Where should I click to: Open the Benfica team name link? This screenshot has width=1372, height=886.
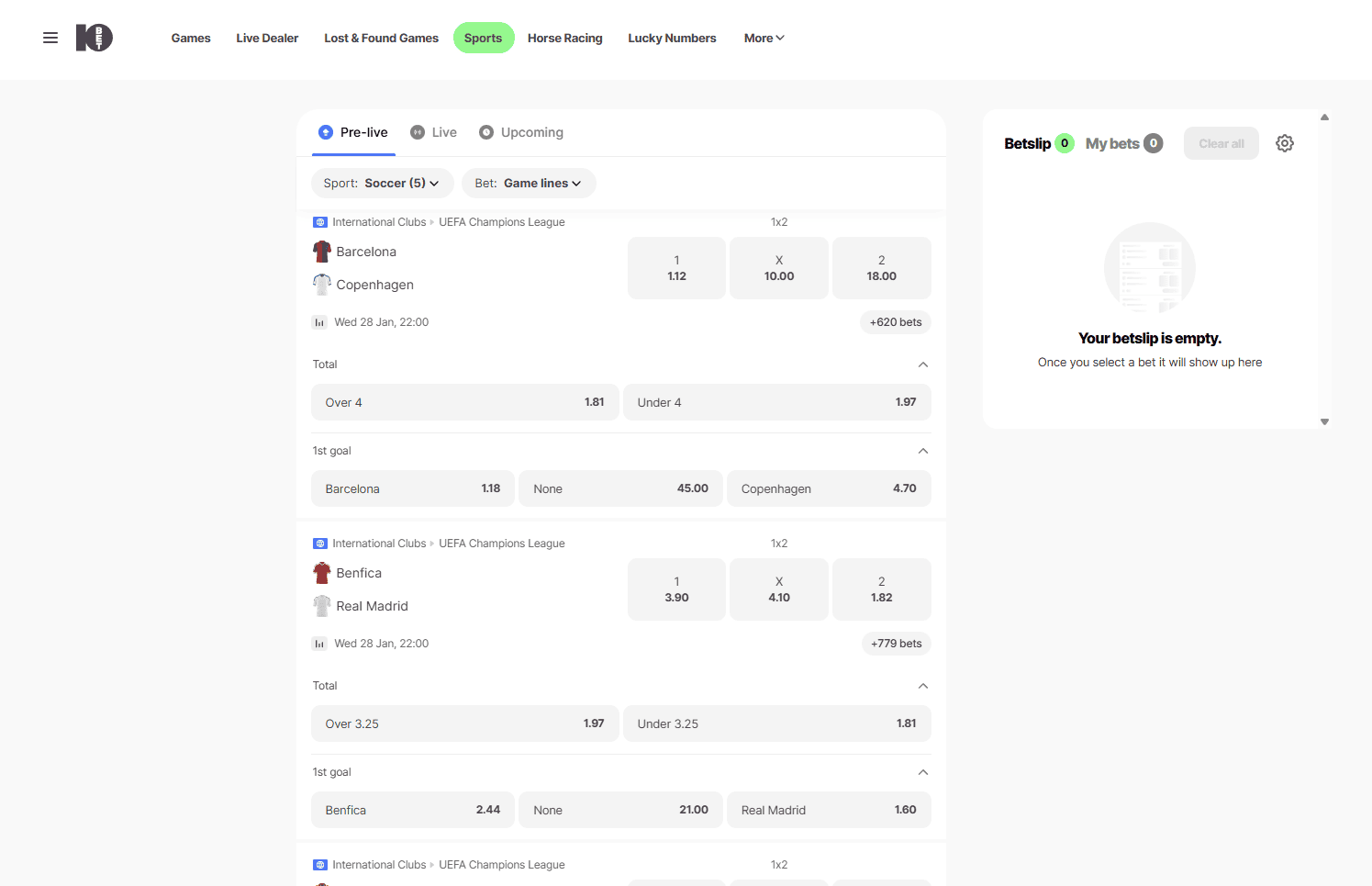coord(359,573)
